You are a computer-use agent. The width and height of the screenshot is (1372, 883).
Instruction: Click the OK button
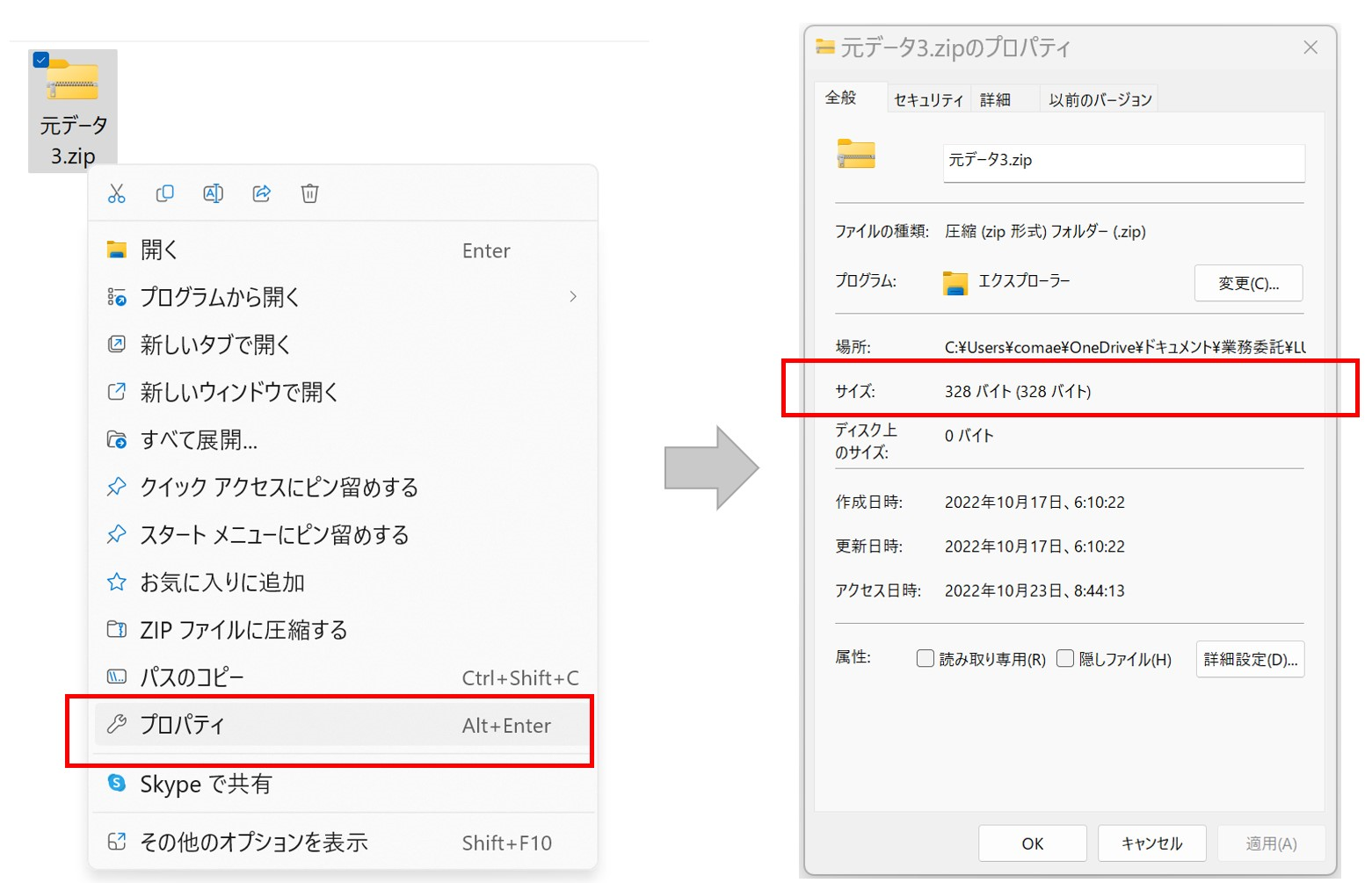coord(1032,843)
